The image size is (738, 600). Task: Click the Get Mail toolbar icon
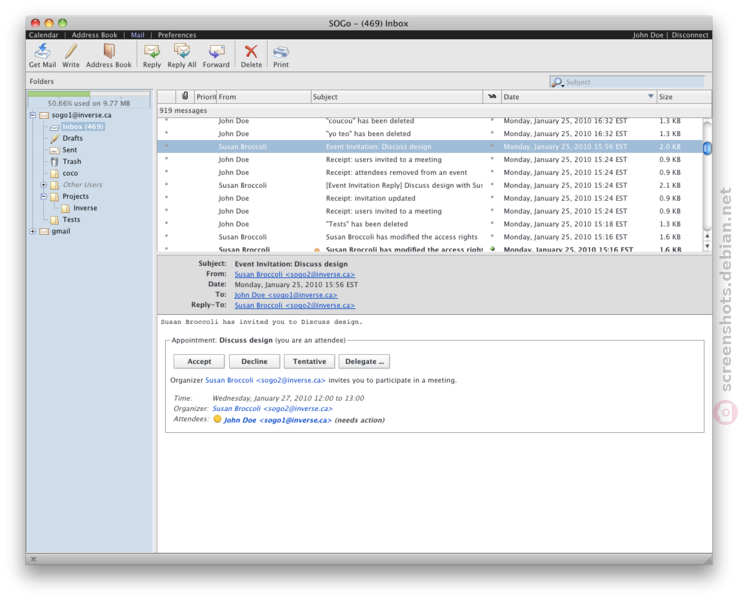point(42,51)
